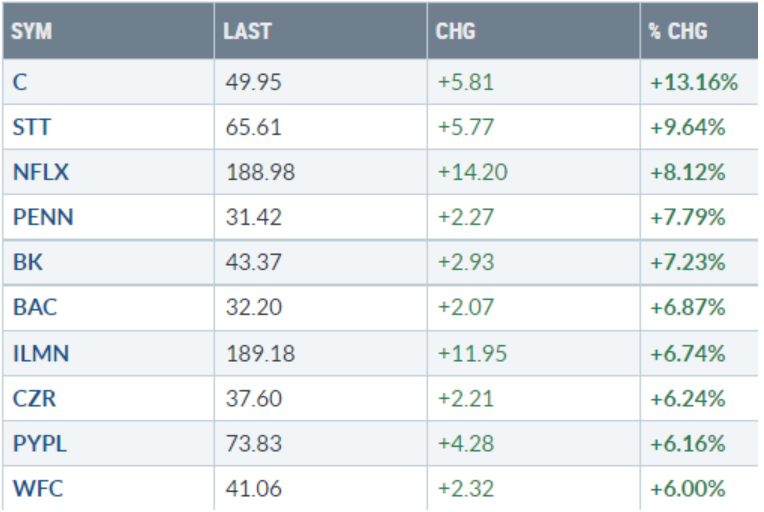Sort by the LAST column header
764x512 pixels.
coord(247,31)
